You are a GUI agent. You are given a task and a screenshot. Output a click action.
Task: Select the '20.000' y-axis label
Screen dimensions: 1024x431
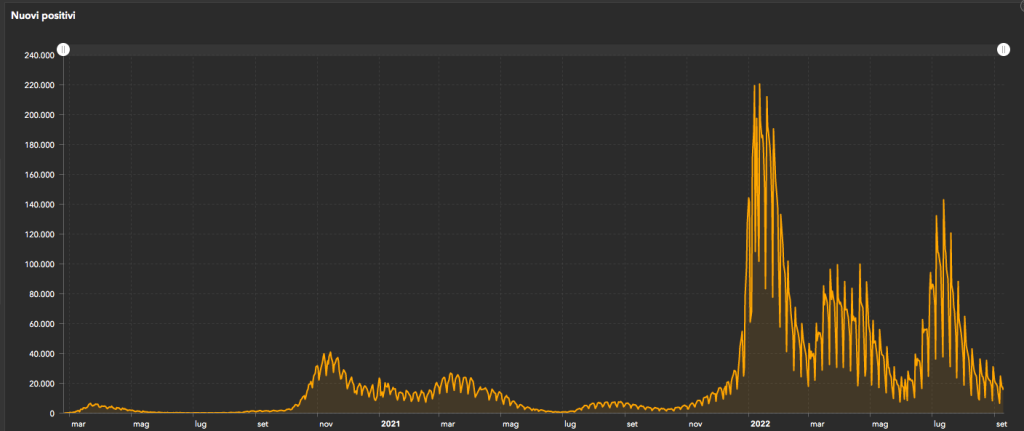[41, 384]
